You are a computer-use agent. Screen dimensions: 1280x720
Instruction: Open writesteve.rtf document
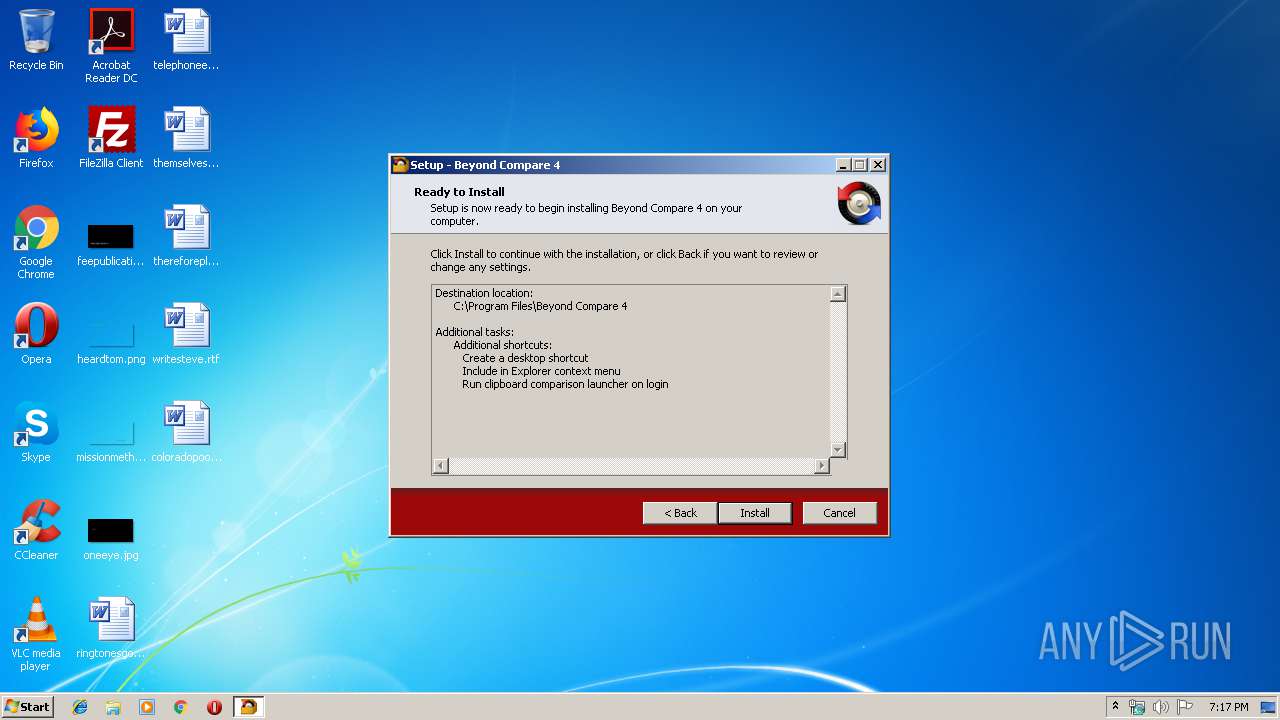tap(186, 334)
